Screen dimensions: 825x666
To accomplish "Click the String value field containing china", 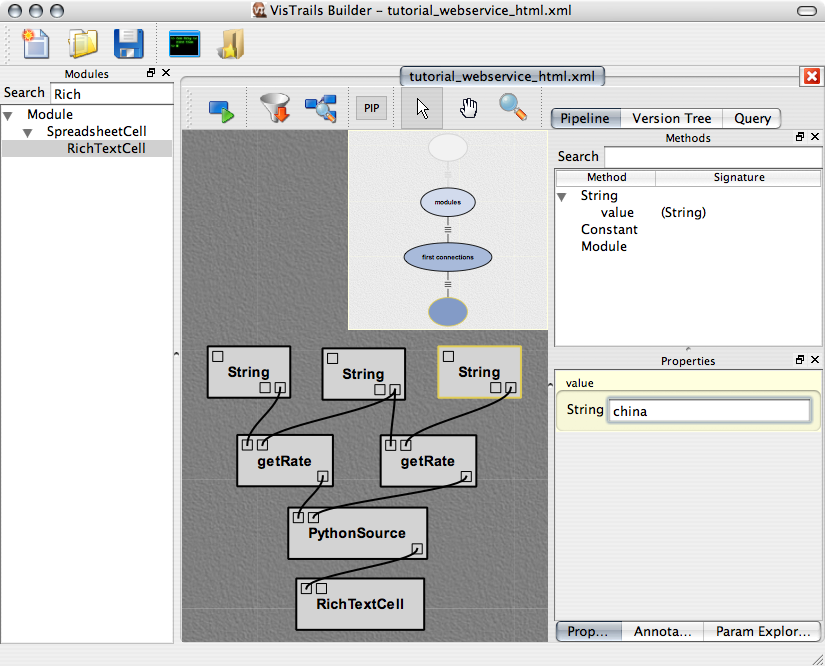I will 708,411.
